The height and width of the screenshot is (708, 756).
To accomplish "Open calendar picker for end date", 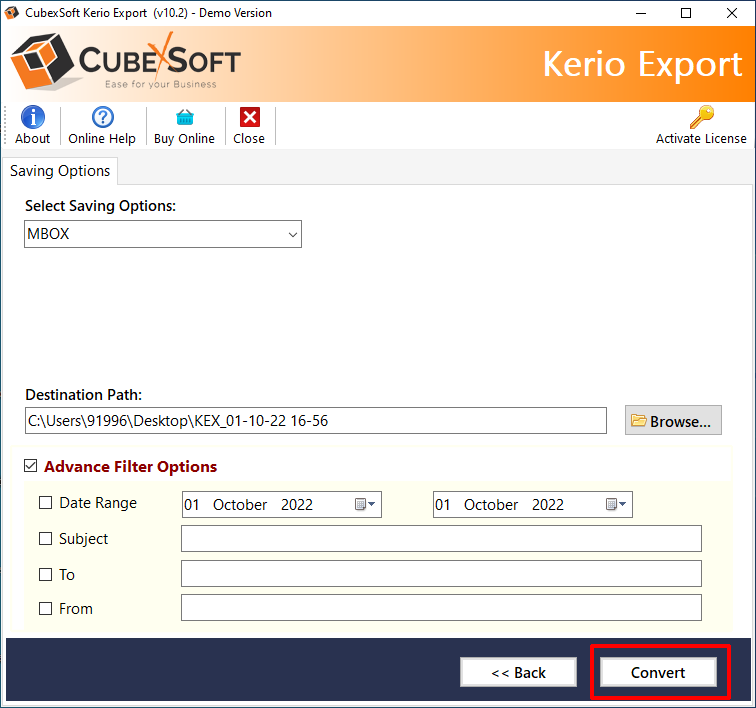I will (x=616, y=504).
